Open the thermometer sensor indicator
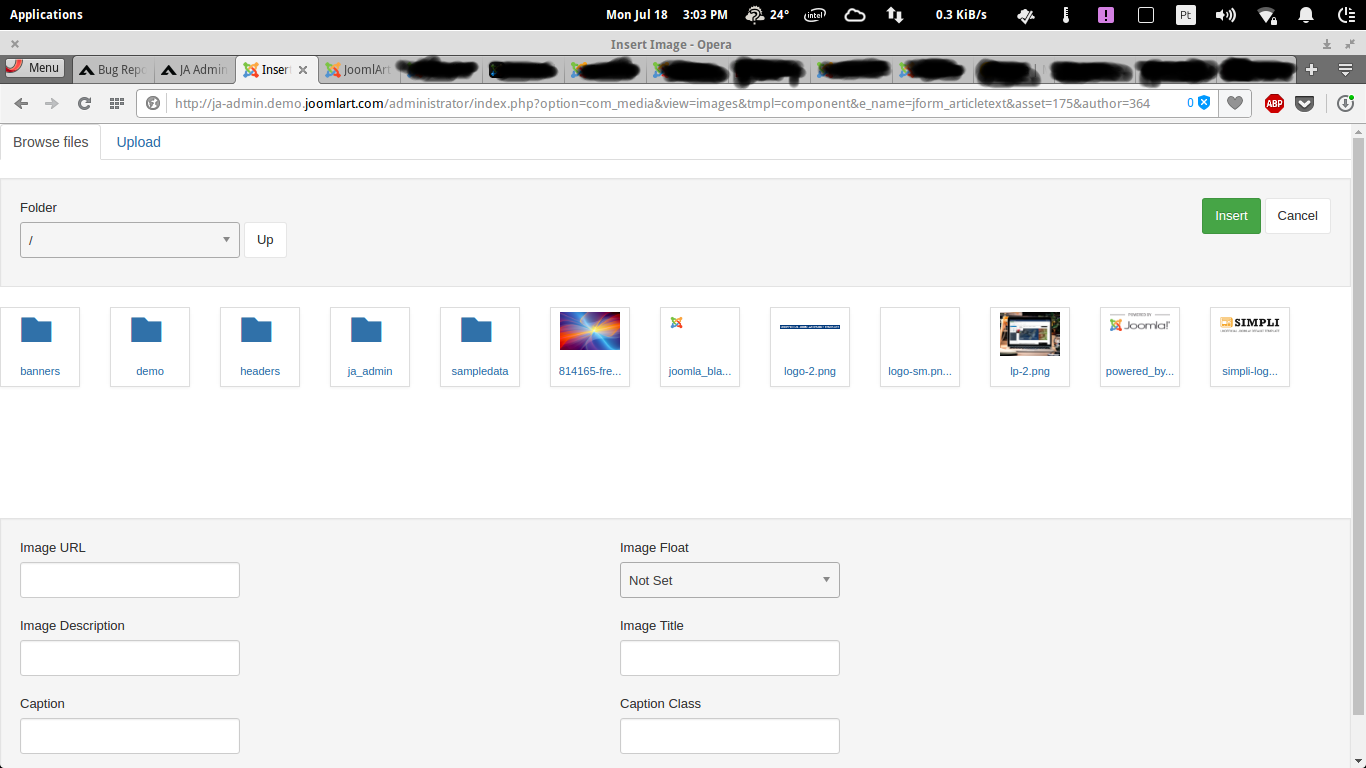This screenshot has height=768, width=1366. point(1066,15)
